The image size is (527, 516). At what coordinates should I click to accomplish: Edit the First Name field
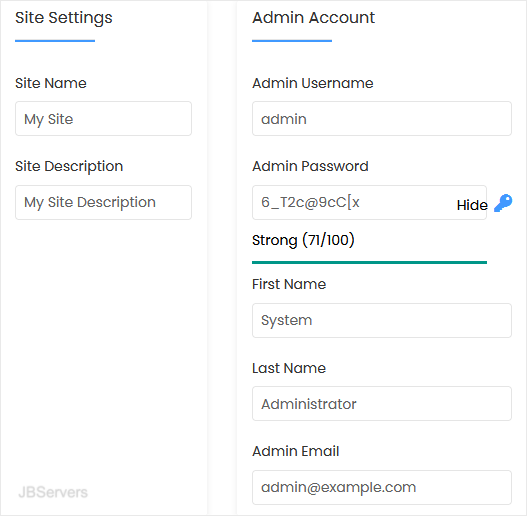point(382,320)
